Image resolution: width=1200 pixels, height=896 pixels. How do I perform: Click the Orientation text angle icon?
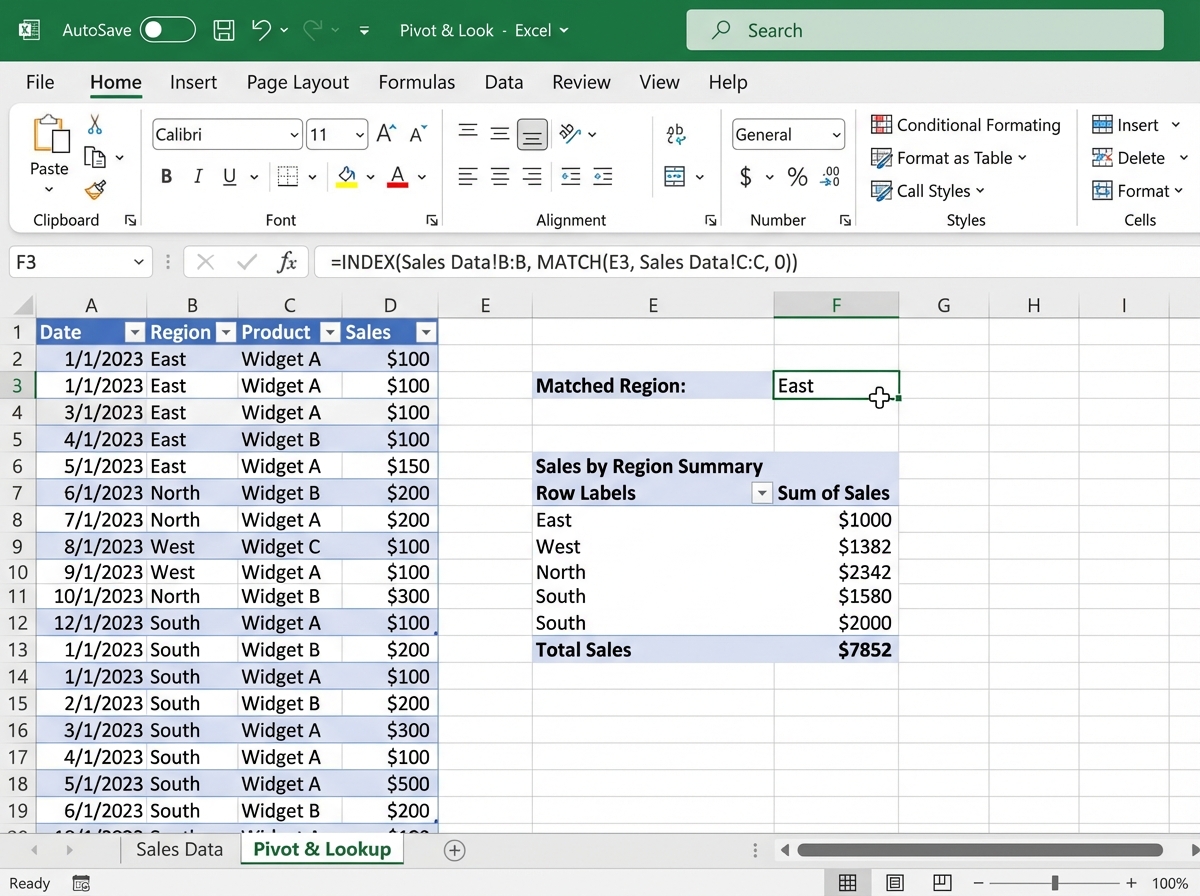571,133
